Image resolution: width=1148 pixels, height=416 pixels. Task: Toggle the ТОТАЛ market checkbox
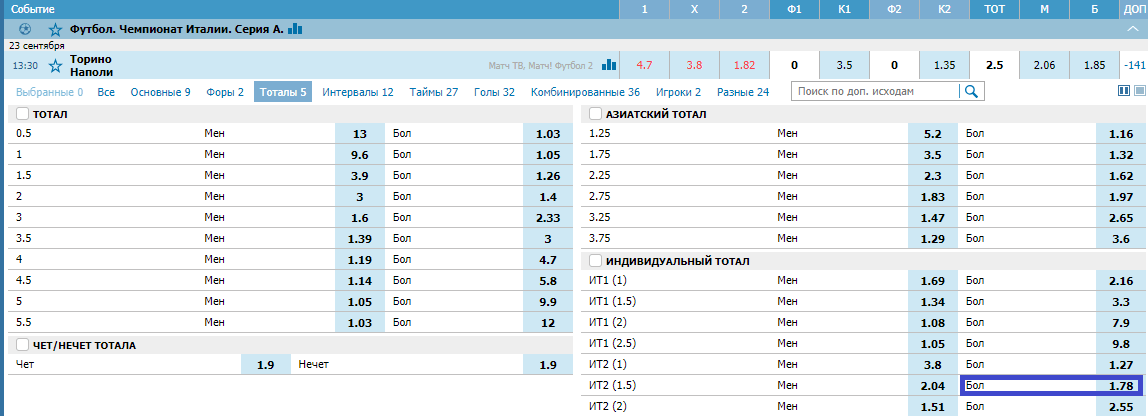[22, 114]
